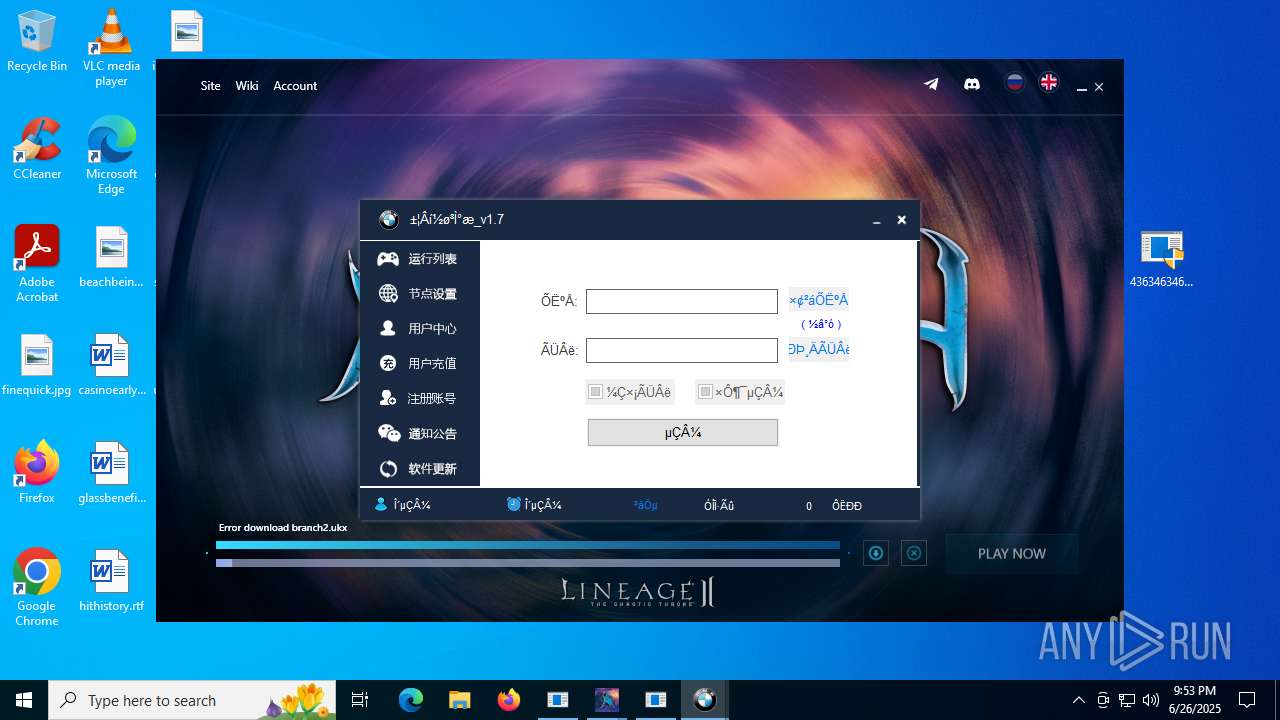
Task: Open the casinoearly desktop document
Action: tap(111, 364)
